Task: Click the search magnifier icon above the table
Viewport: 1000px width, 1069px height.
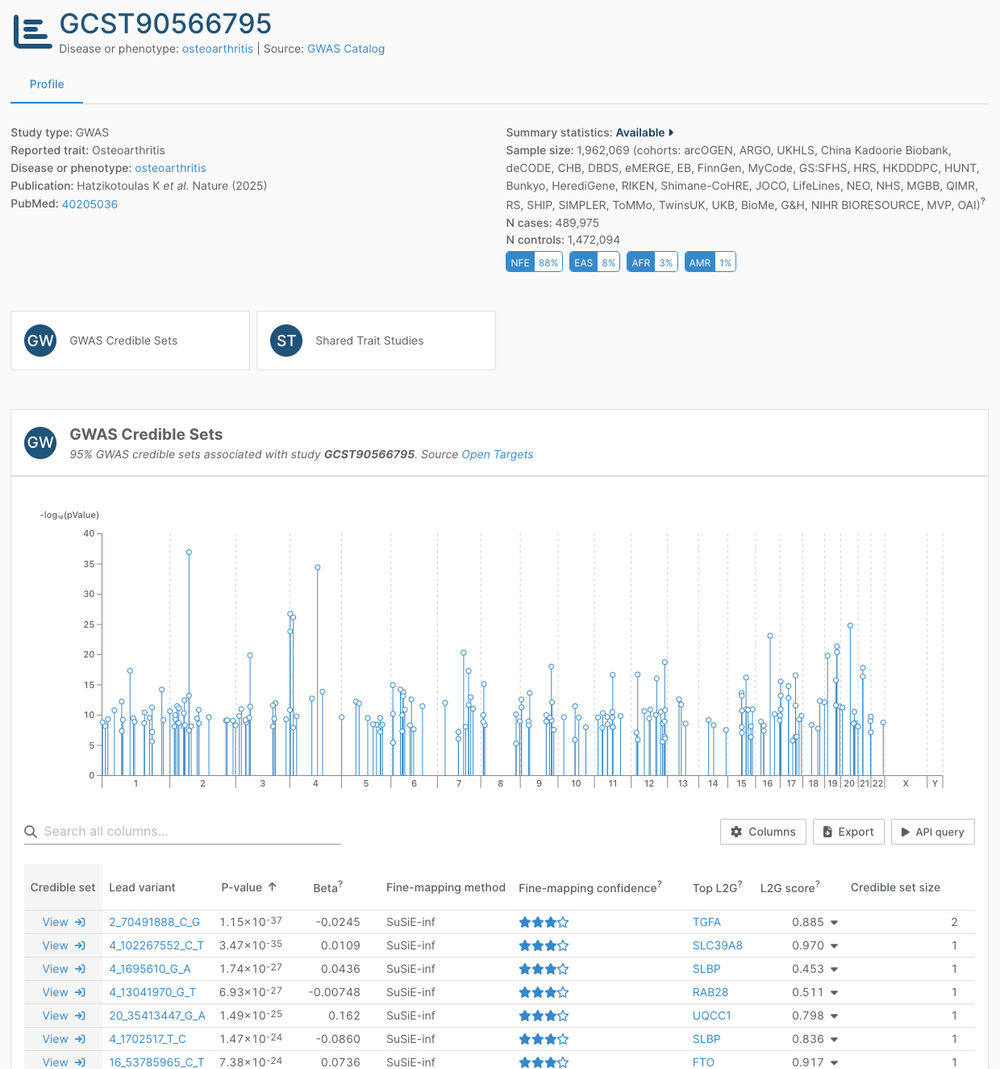Action: click(x=31, y=831)
